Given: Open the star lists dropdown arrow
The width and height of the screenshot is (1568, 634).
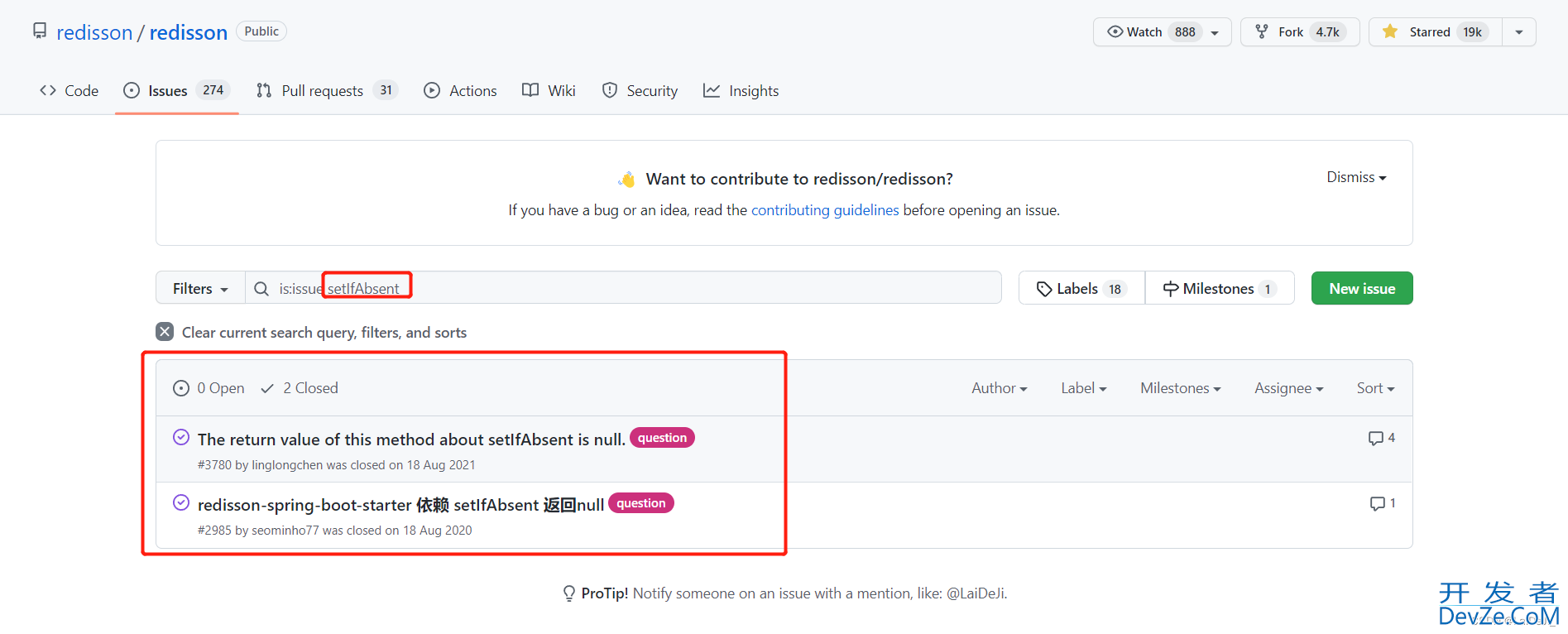Looking at the screenshot, I should pyautogui.click(x=1519, y=32).
